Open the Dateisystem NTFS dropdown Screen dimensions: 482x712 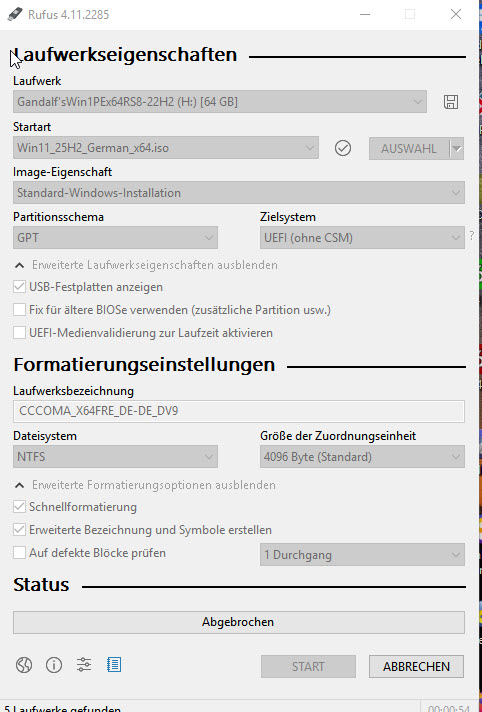tap(115, 457)
